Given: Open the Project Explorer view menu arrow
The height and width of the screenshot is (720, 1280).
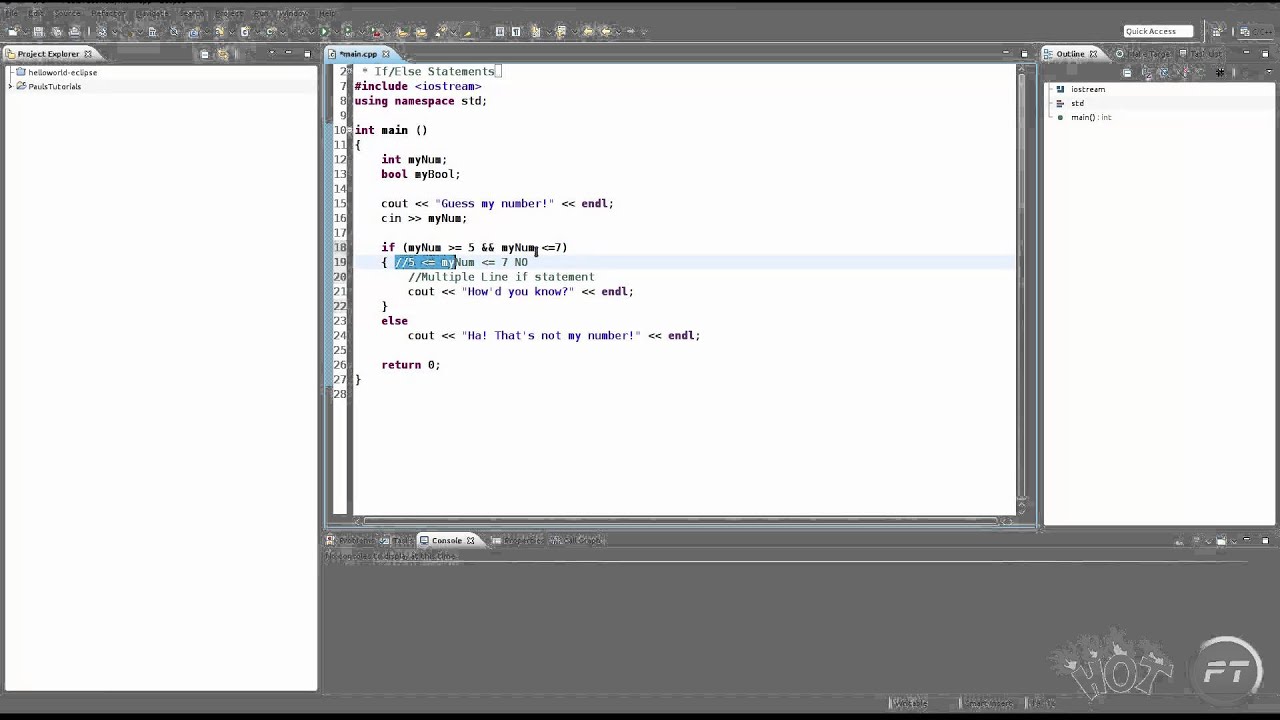Looking at the screenshot, I should 272,52.
